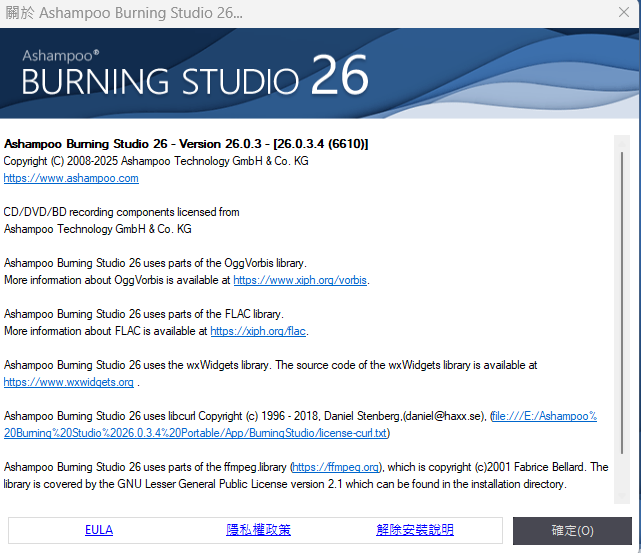Click the 'uses parts of the OggVorbis library' line
The image size is (641, 553).
(x=155, y=263)
